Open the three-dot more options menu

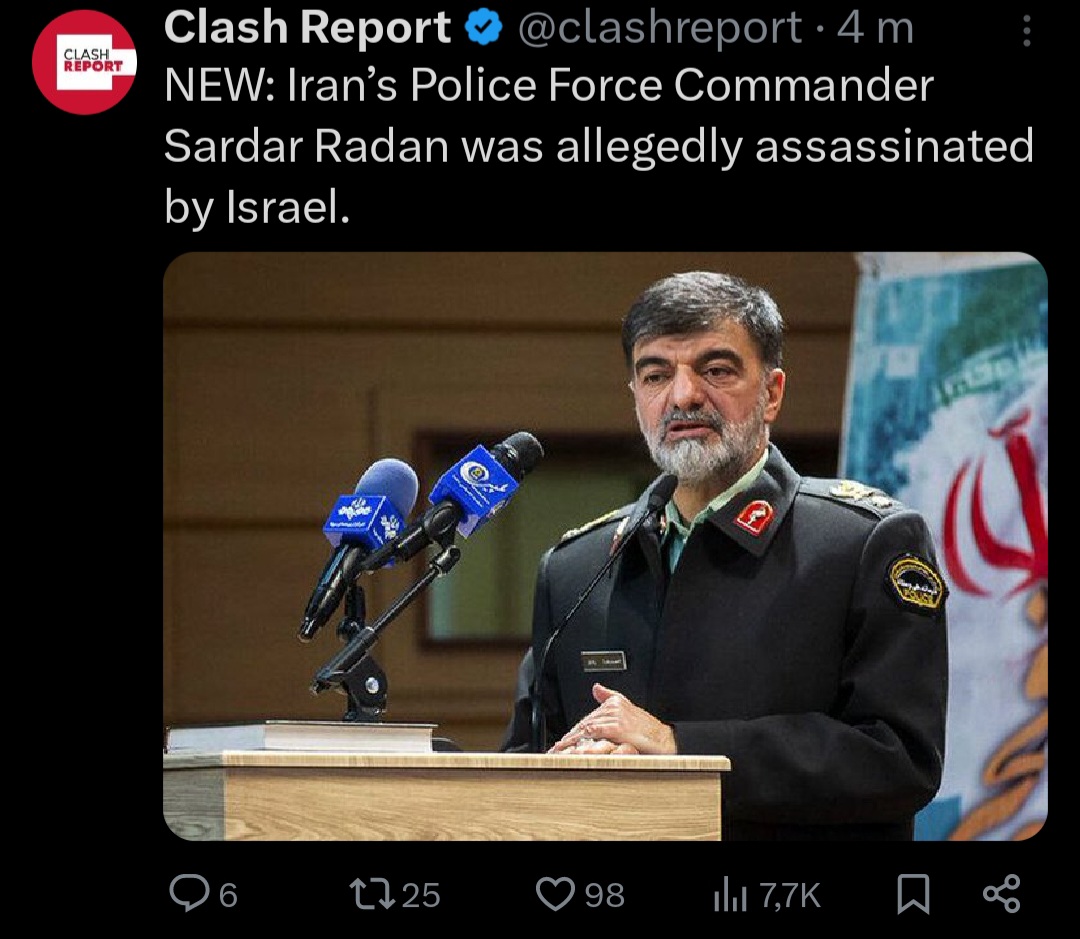pos(1026,31)
